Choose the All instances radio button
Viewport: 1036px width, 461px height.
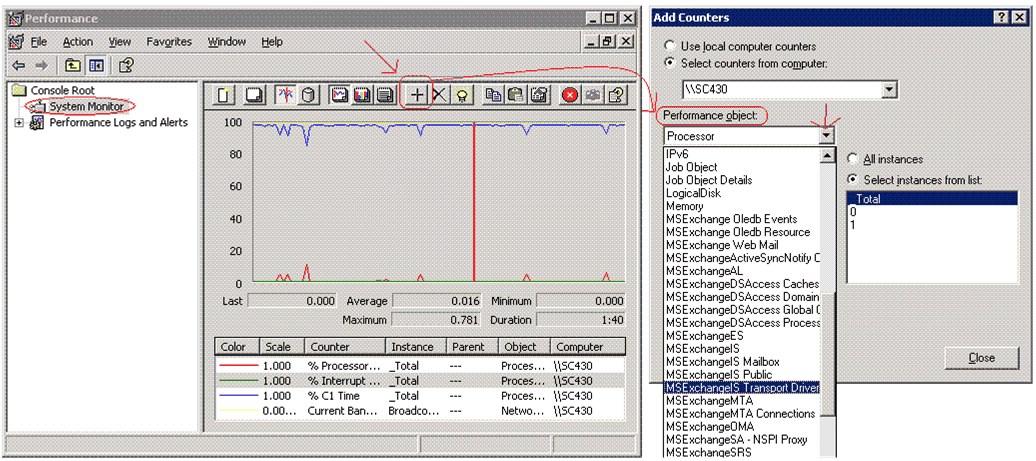pos(853,159)
